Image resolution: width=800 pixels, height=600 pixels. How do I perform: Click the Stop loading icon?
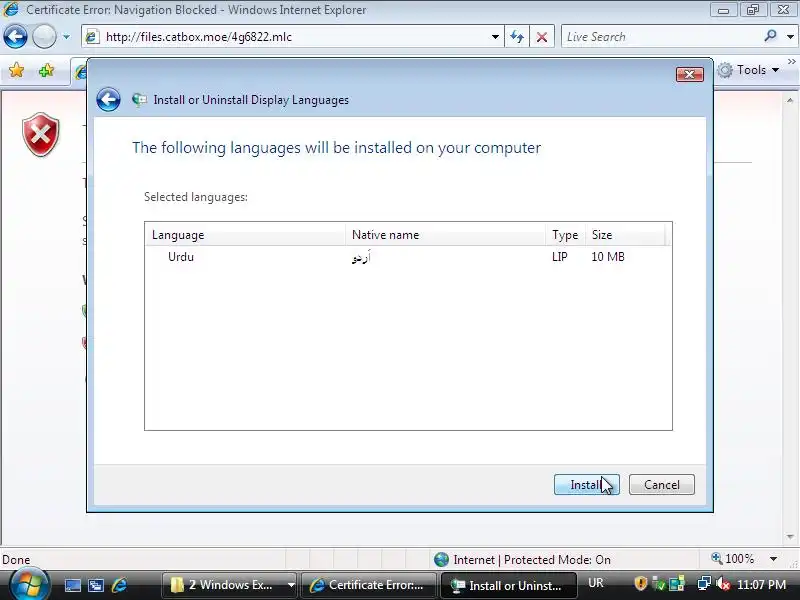542,37
